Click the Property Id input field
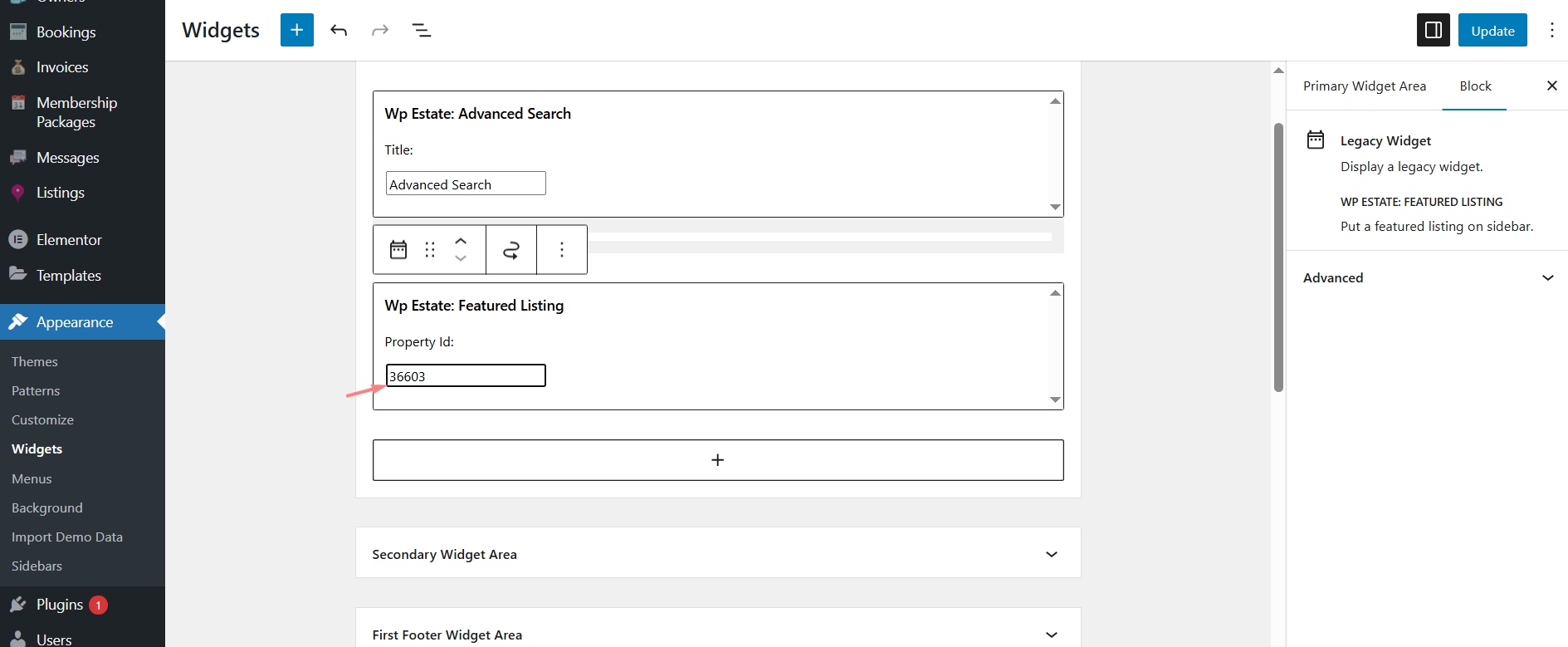 coord(466,376)
